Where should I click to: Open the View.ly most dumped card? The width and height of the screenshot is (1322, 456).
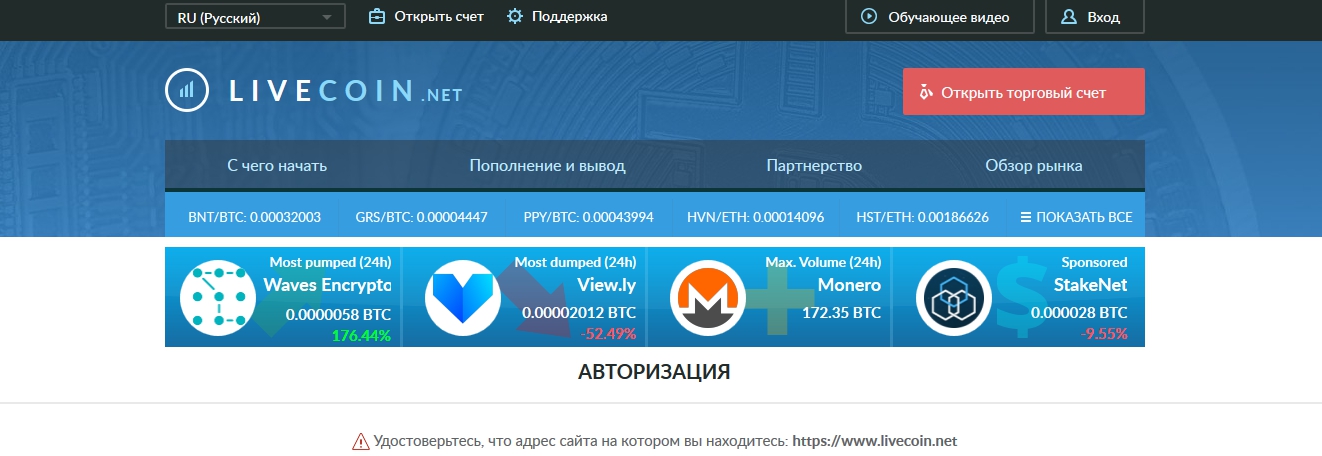coord(525,297)
